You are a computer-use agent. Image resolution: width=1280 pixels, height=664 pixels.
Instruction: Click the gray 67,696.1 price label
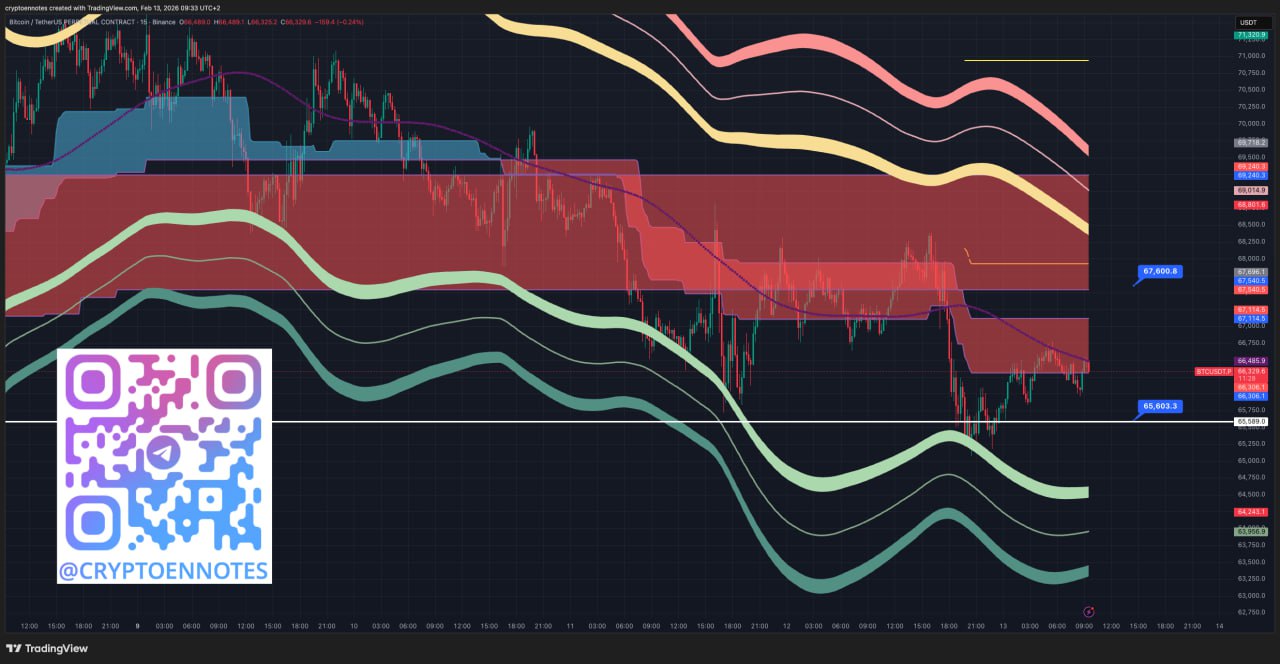pyautogui.click(x=1252, y=272)
